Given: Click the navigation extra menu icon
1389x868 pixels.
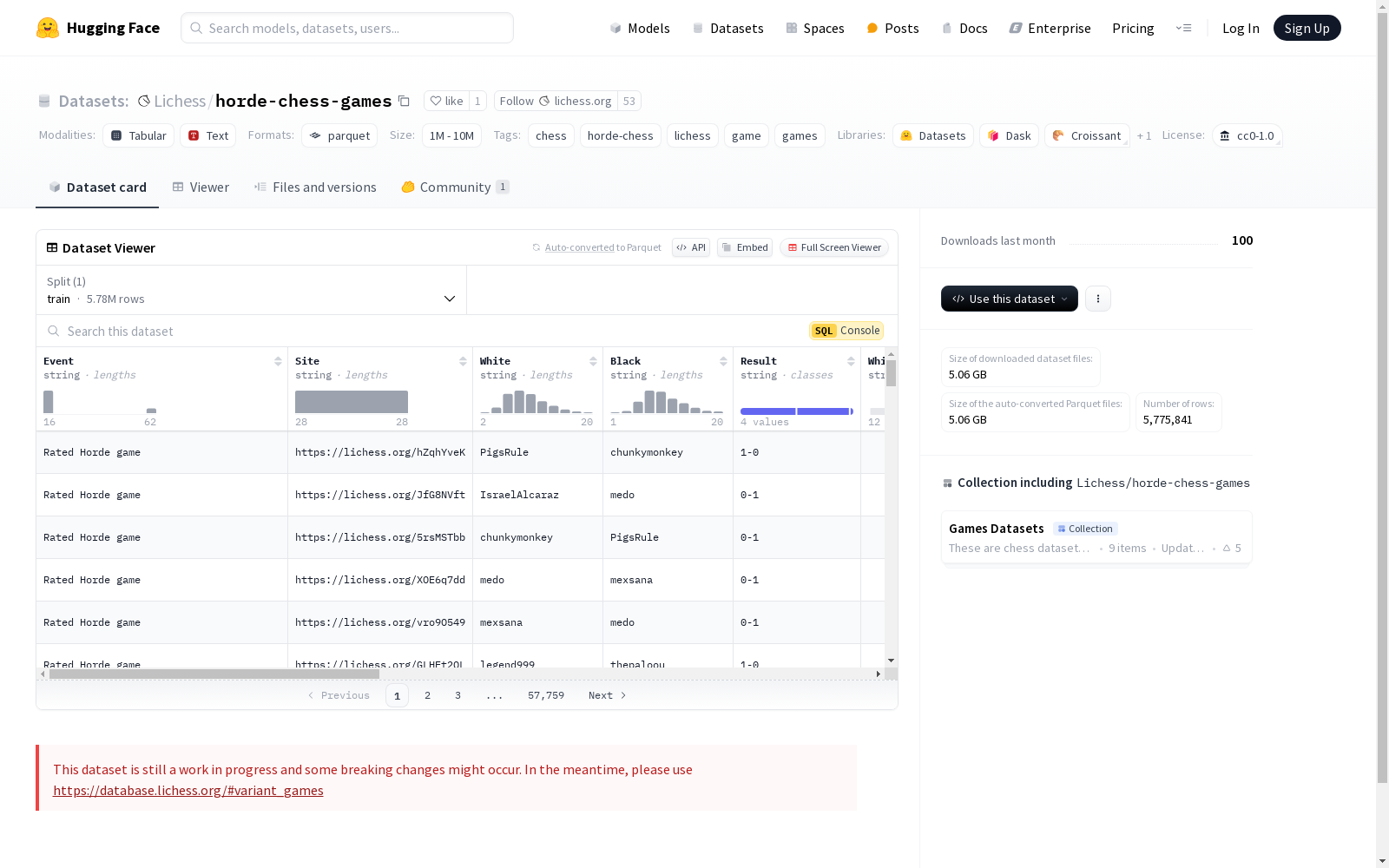Looking at the screenshot, I should click(1183, 28).
